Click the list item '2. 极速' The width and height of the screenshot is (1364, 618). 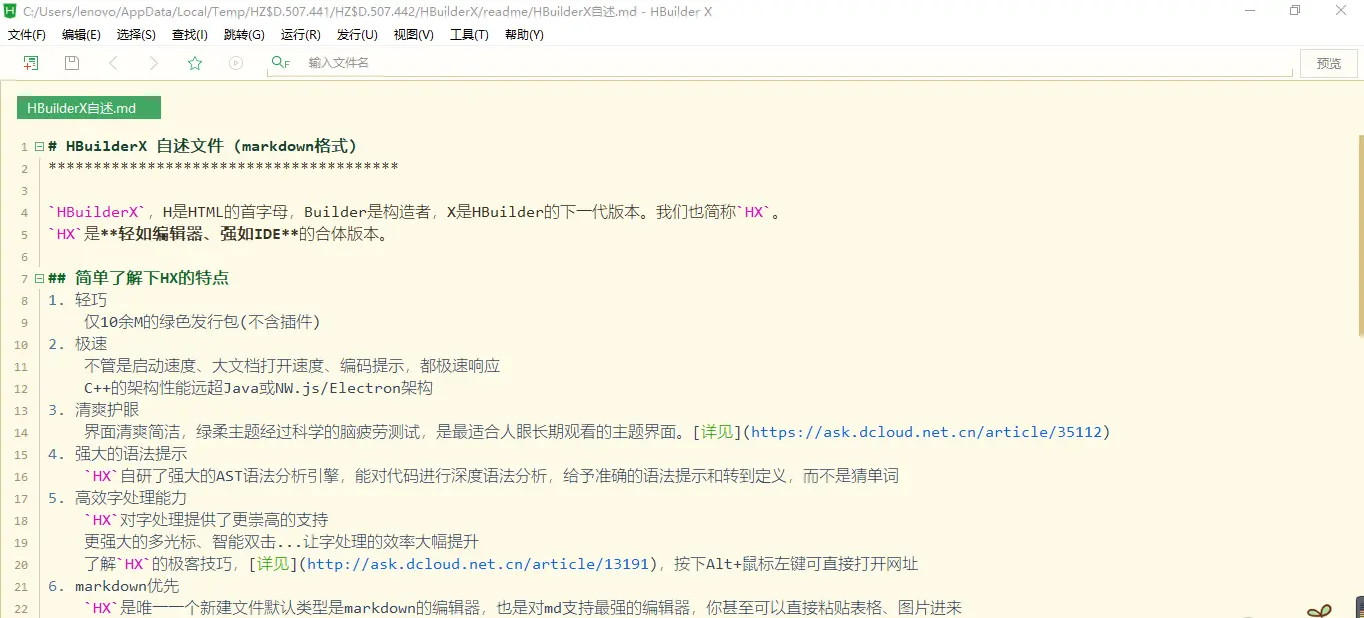(x=77, y=344)
